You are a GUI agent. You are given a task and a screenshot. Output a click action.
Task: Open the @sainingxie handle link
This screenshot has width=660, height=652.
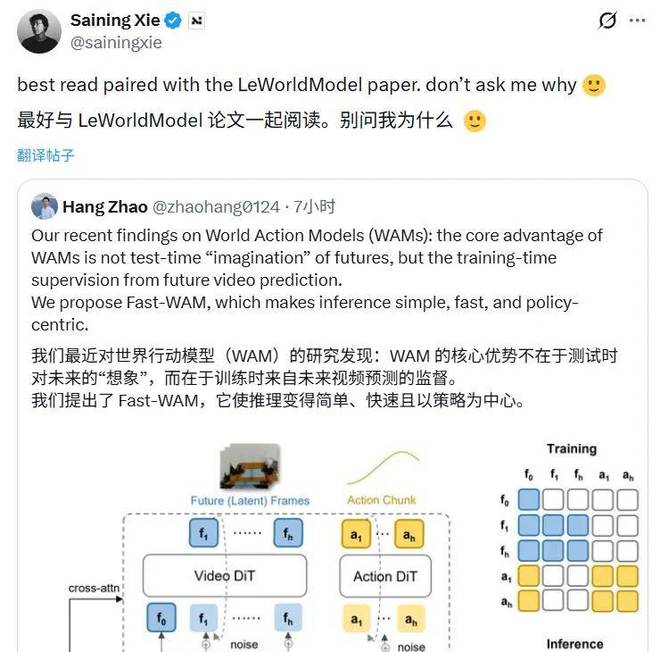pyautogui.click(x=116, y=43)
